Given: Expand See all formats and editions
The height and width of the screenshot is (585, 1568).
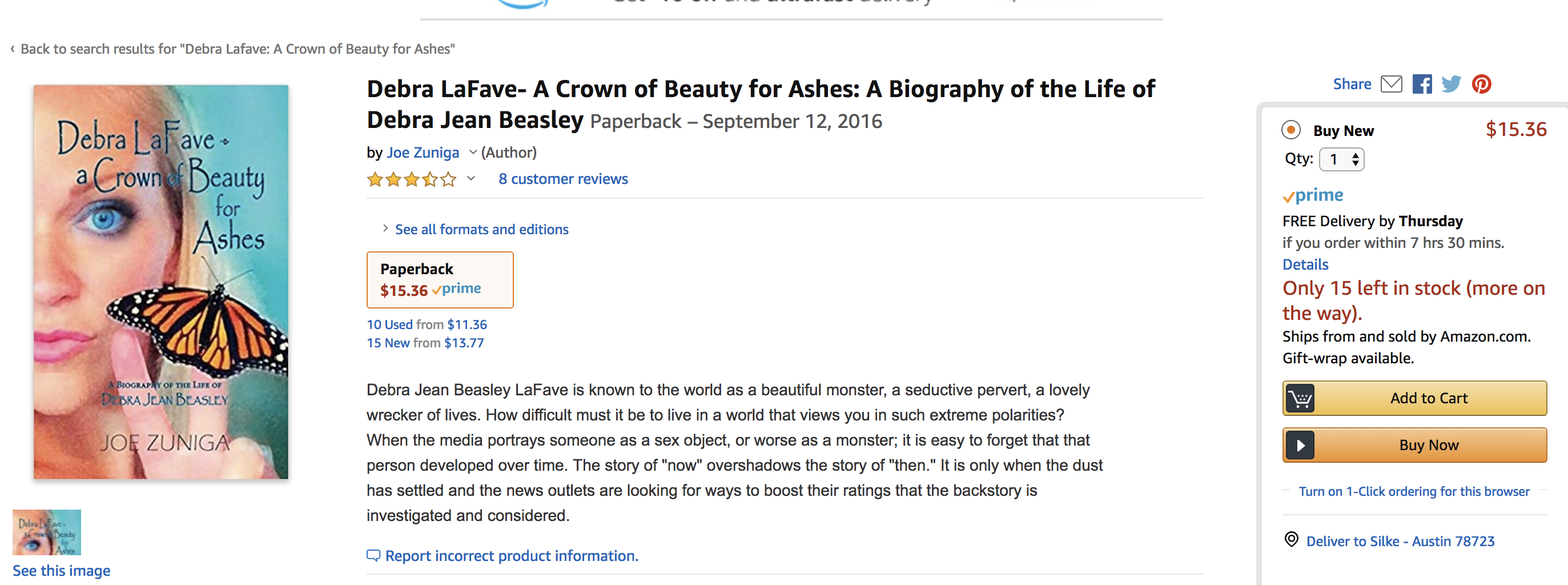Looking at the screenshot, I should coord(481,230).
